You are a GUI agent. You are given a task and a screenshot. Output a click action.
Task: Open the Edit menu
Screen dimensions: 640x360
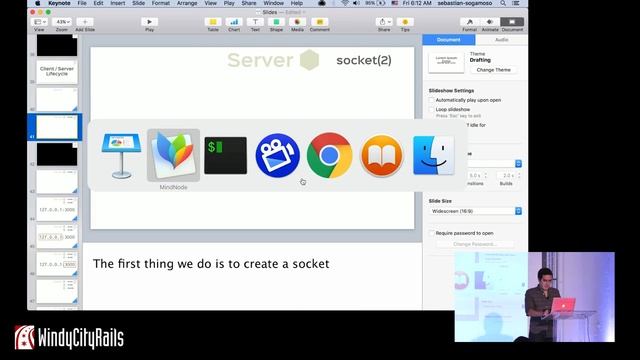point(98,3)
